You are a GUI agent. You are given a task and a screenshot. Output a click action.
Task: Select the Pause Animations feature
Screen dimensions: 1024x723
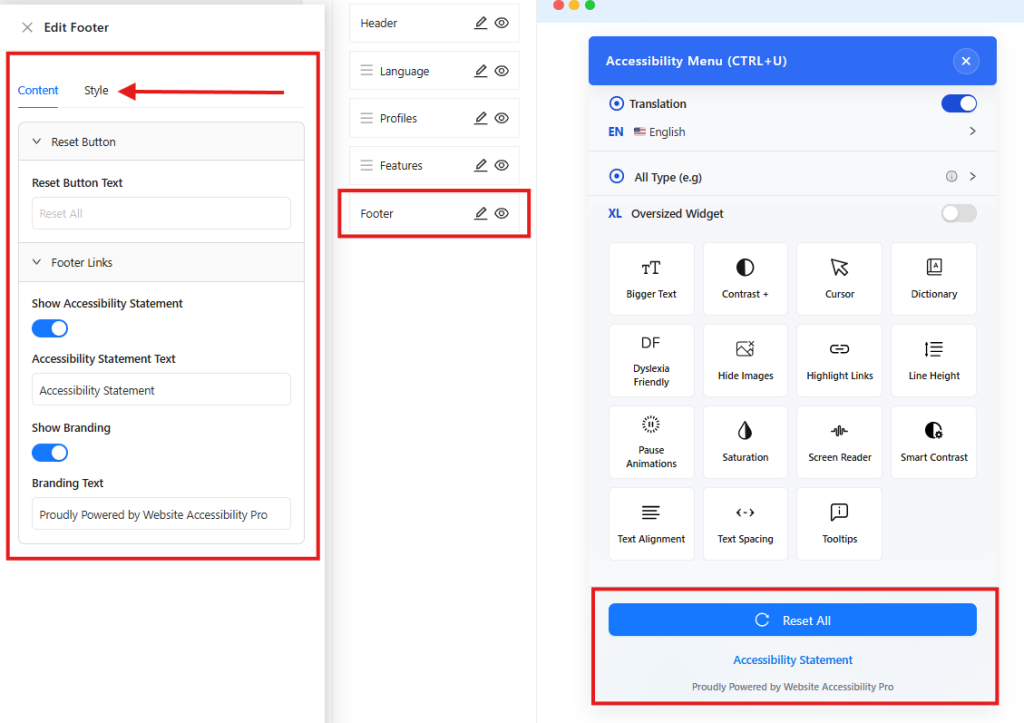point(651,442)
